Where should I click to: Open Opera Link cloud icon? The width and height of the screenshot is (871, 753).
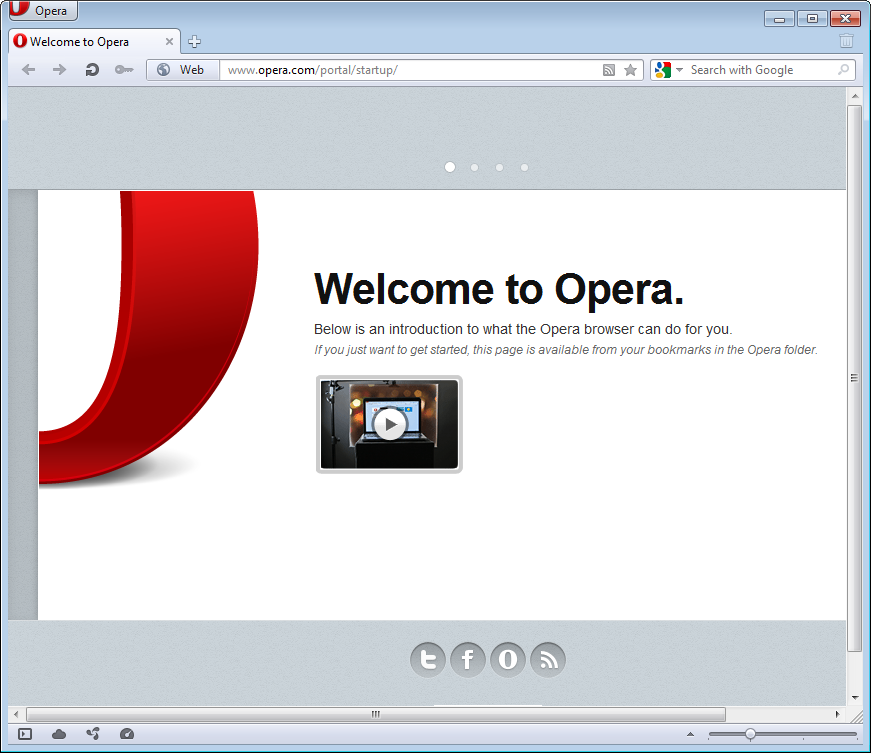coord(59,734)
